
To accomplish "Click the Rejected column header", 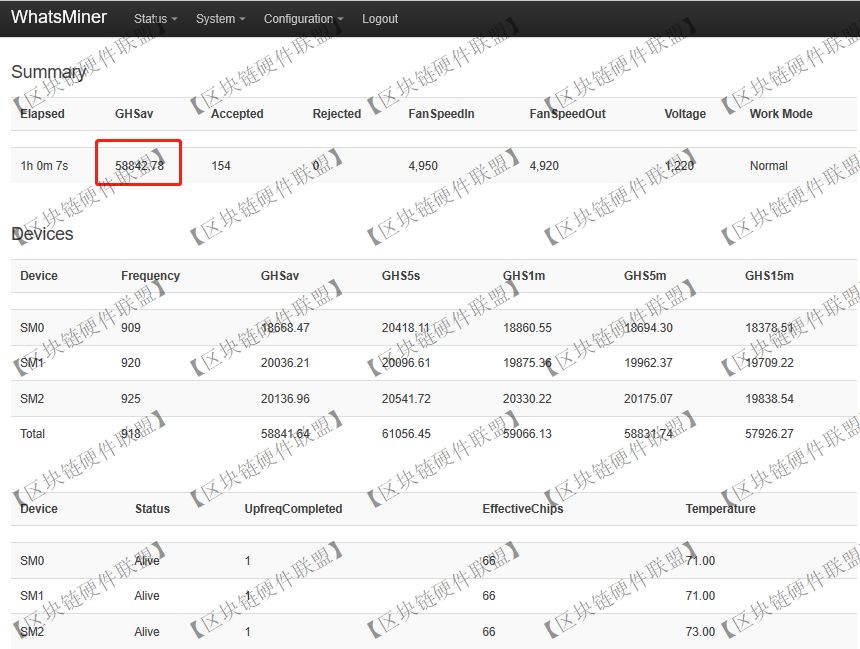I will [337, 114].
